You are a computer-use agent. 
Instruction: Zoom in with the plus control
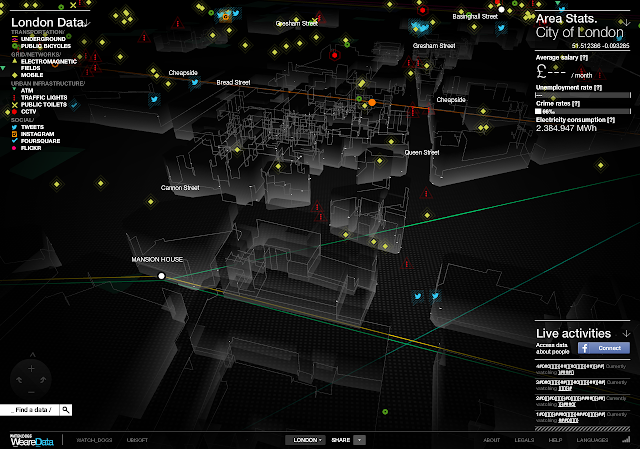point(31,369)
